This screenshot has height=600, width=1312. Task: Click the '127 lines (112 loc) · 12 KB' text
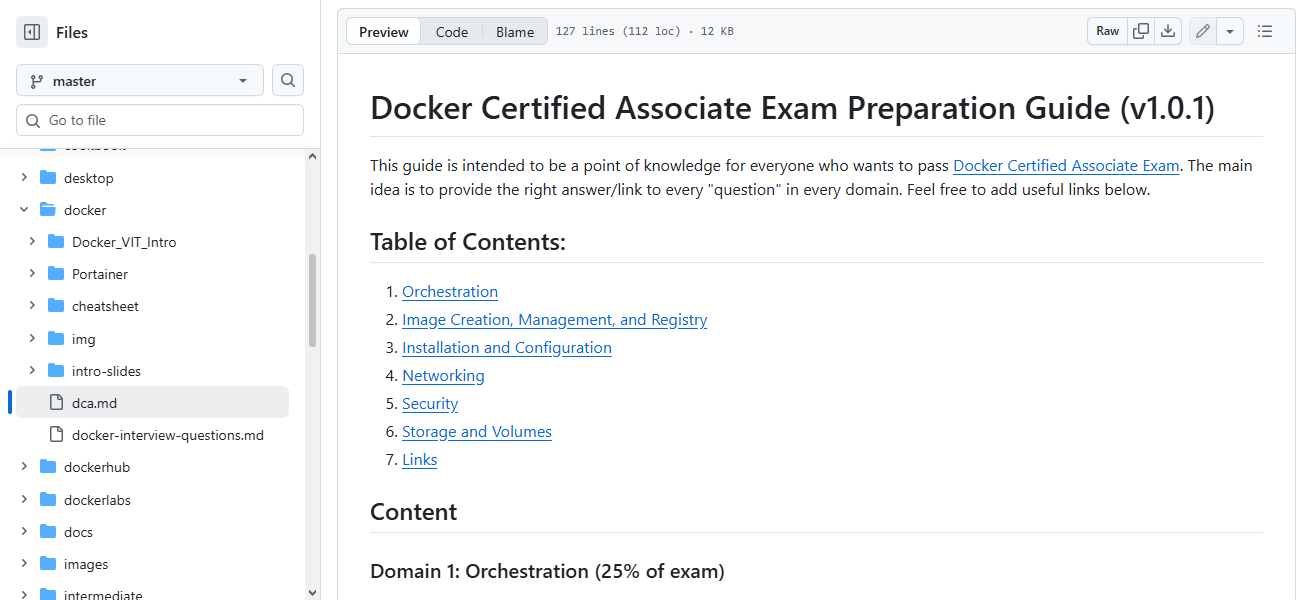point(645,32)
